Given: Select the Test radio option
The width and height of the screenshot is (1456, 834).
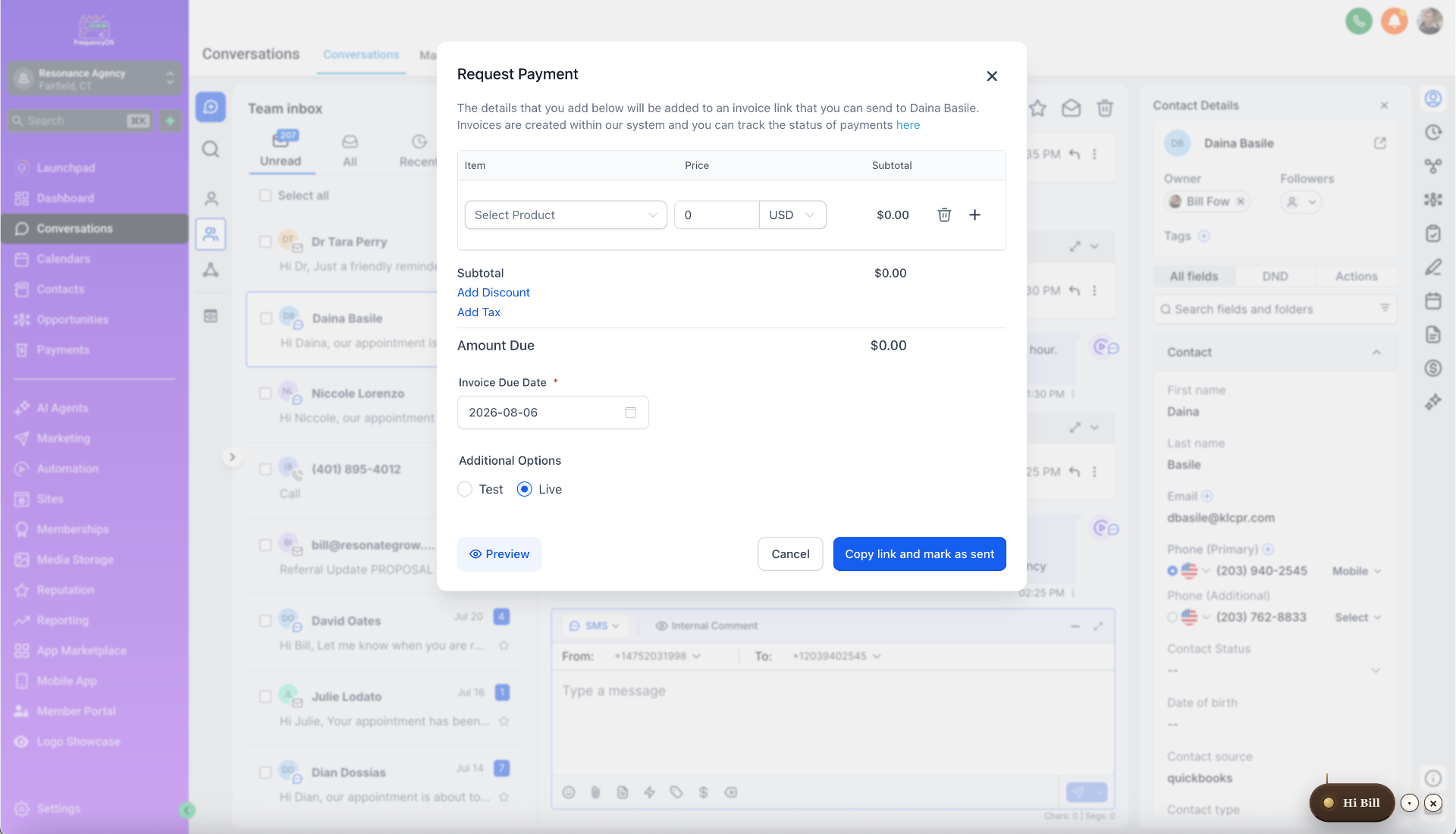Looking at the screenshot, I should pos(465,489).
